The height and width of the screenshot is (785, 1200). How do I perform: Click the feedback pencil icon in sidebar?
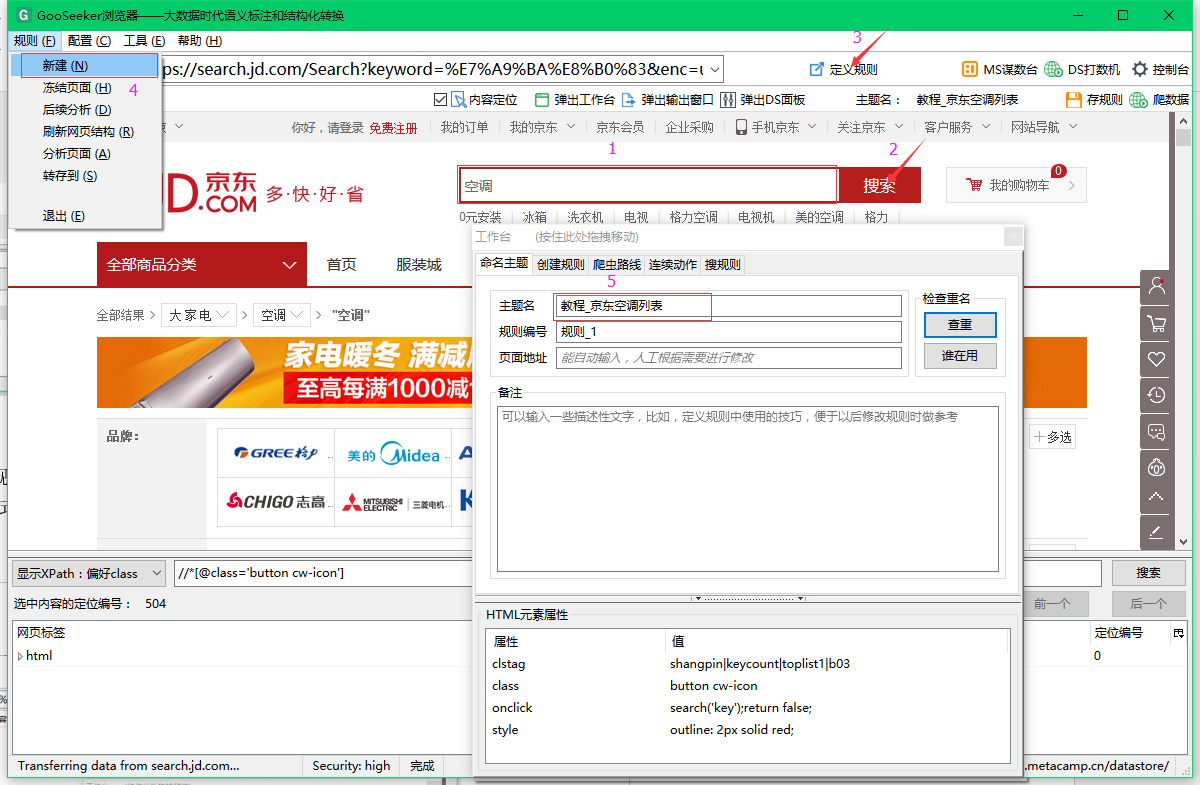click(1157, 531)
